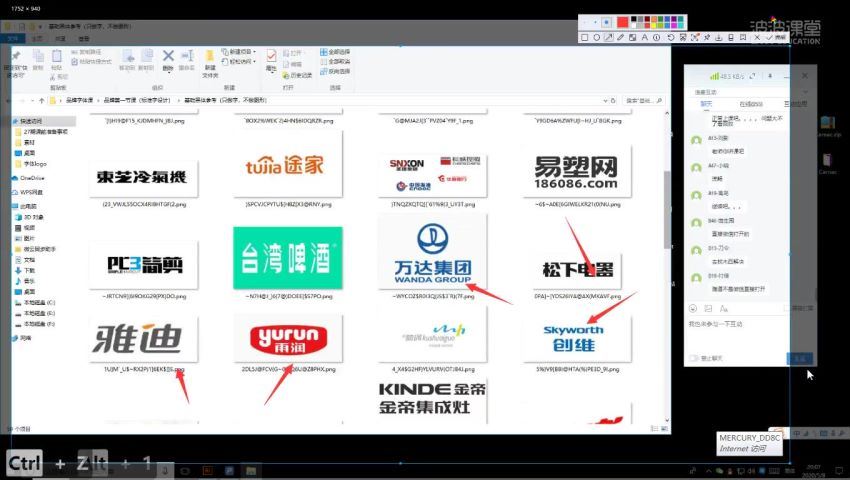Image resolution: width=850 pixels, height=480 pixels.
Task: Switch to the Home ribbon tab
Action: tap(37, 39)
